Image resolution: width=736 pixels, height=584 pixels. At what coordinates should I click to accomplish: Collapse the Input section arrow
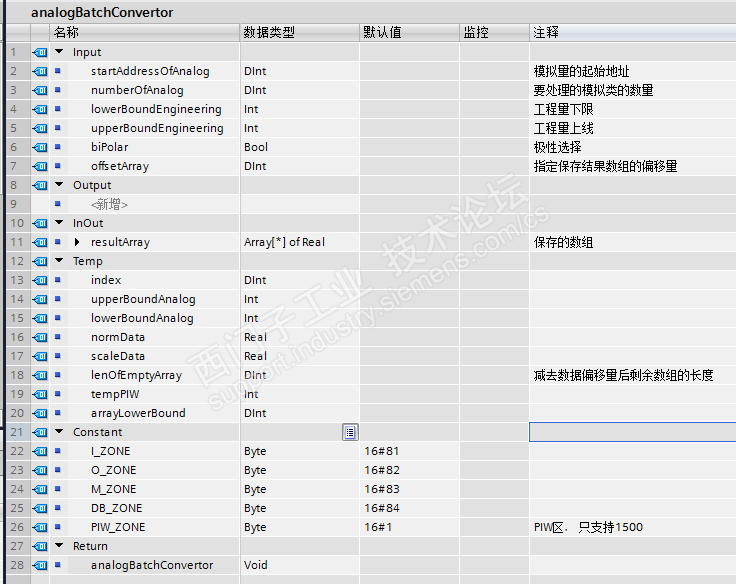(x=59, y=52)
